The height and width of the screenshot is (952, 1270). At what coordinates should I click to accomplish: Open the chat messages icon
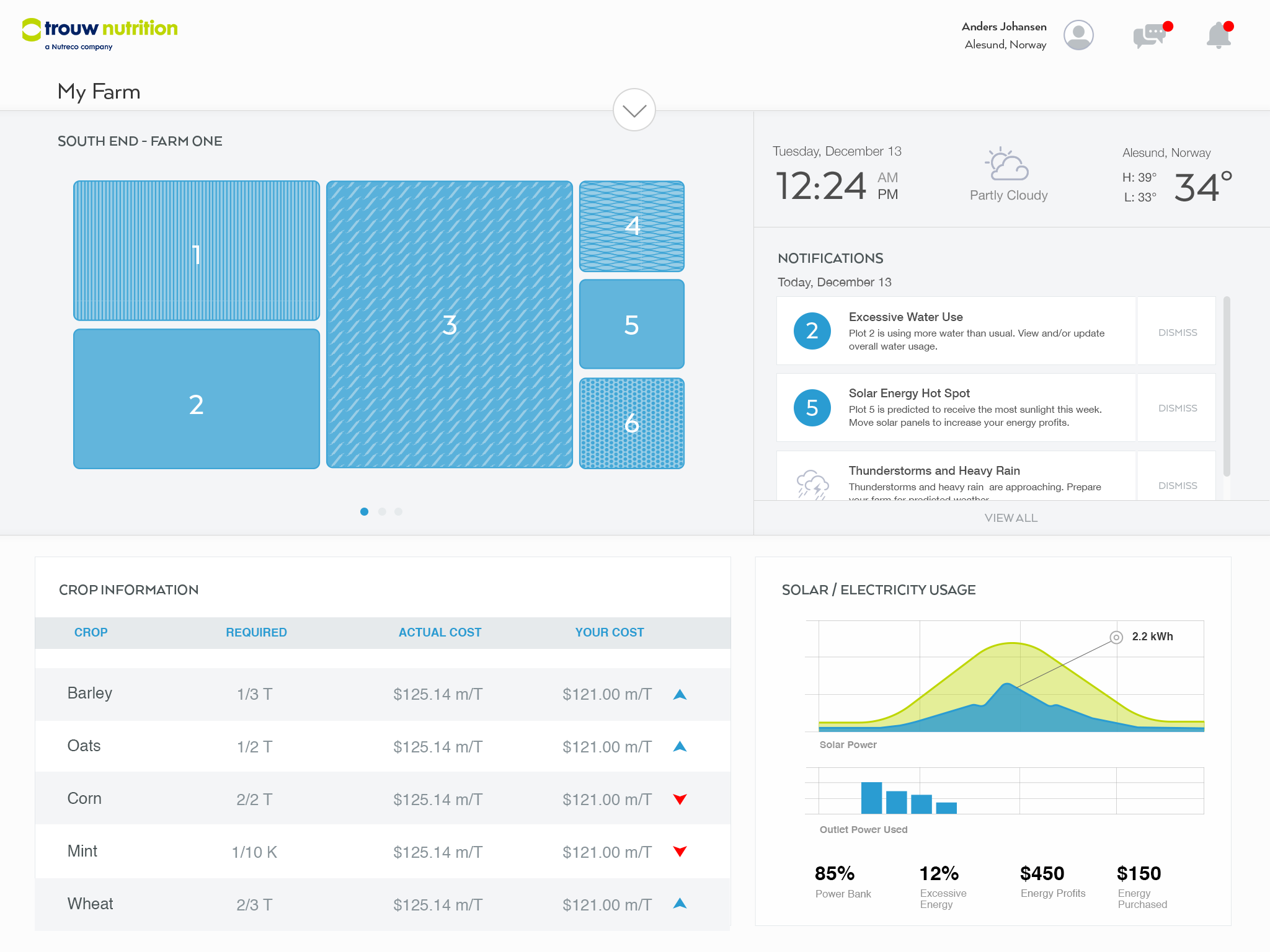coord(1152,35)
